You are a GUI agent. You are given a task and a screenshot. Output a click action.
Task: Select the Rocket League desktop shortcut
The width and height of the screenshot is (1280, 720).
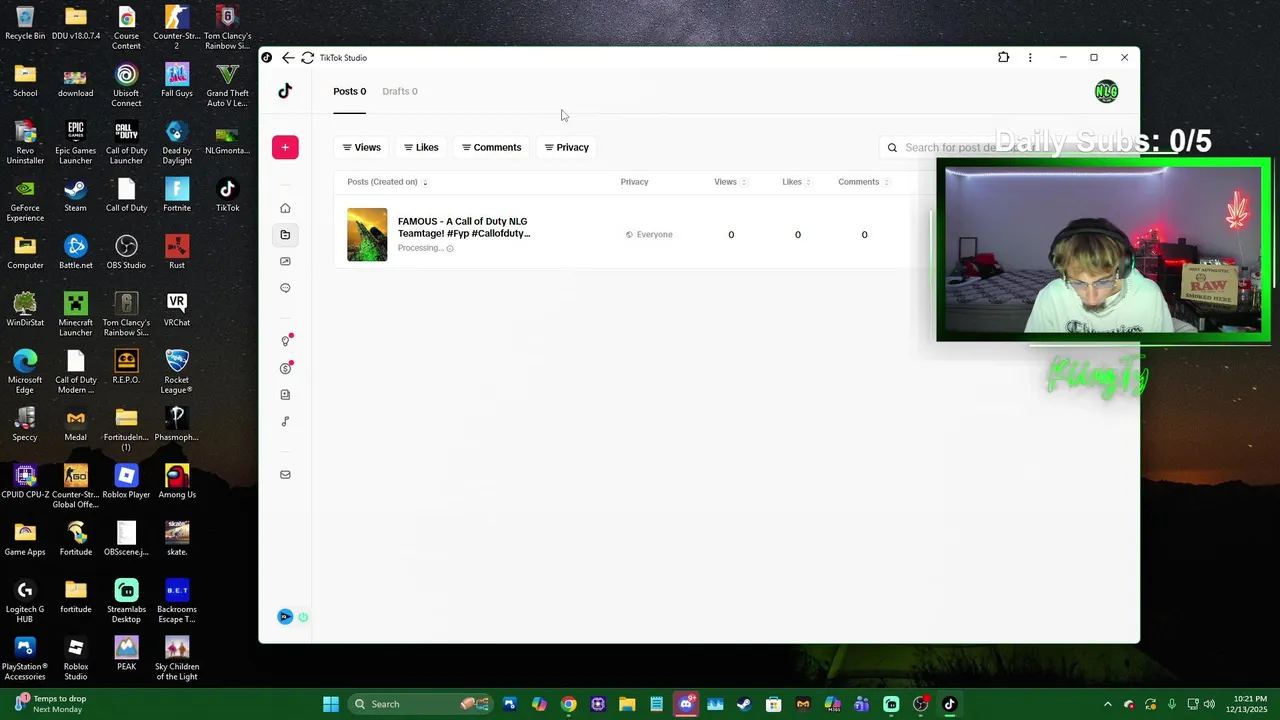tap(177, 372)
